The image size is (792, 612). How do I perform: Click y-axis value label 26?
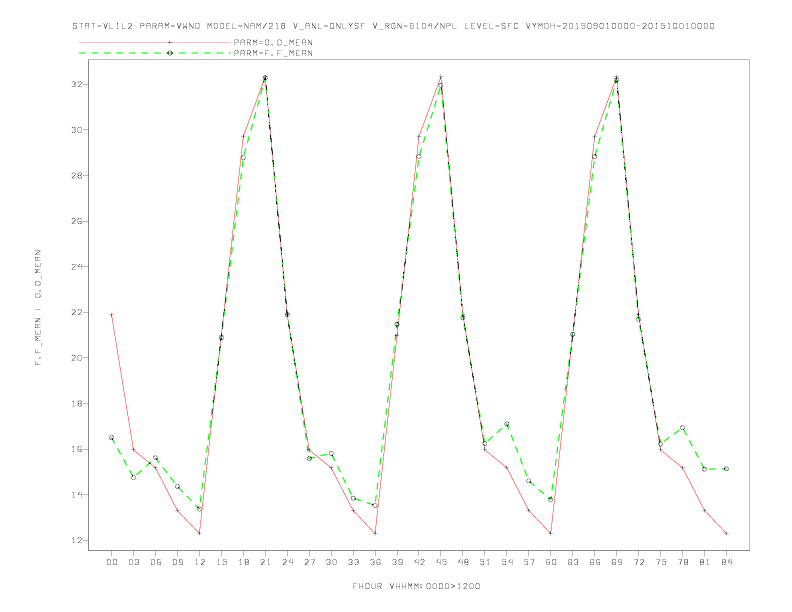click(x=76, y=221)
